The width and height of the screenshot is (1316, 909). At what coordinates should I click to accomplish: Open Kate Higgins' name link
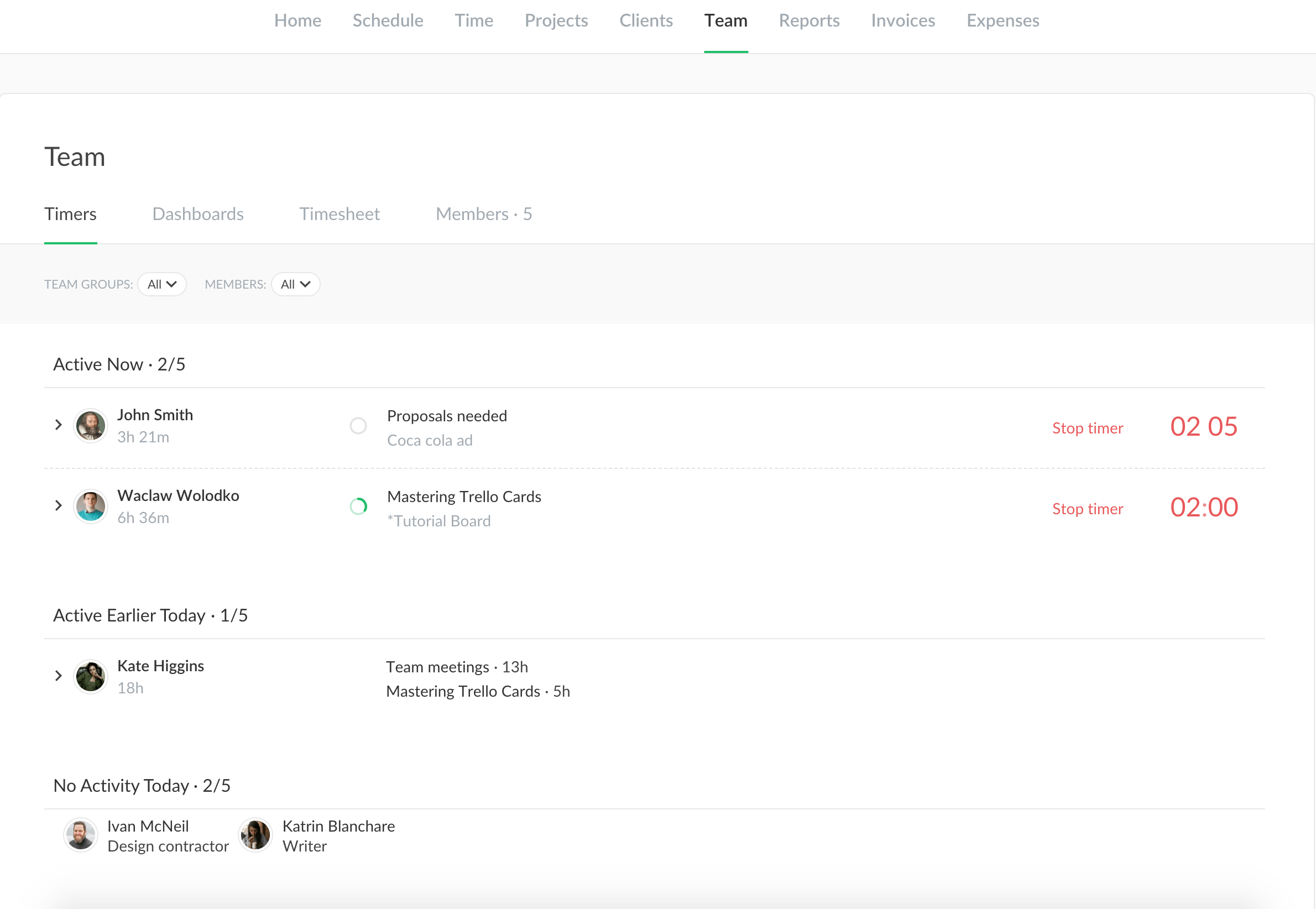tap(160, 666)
